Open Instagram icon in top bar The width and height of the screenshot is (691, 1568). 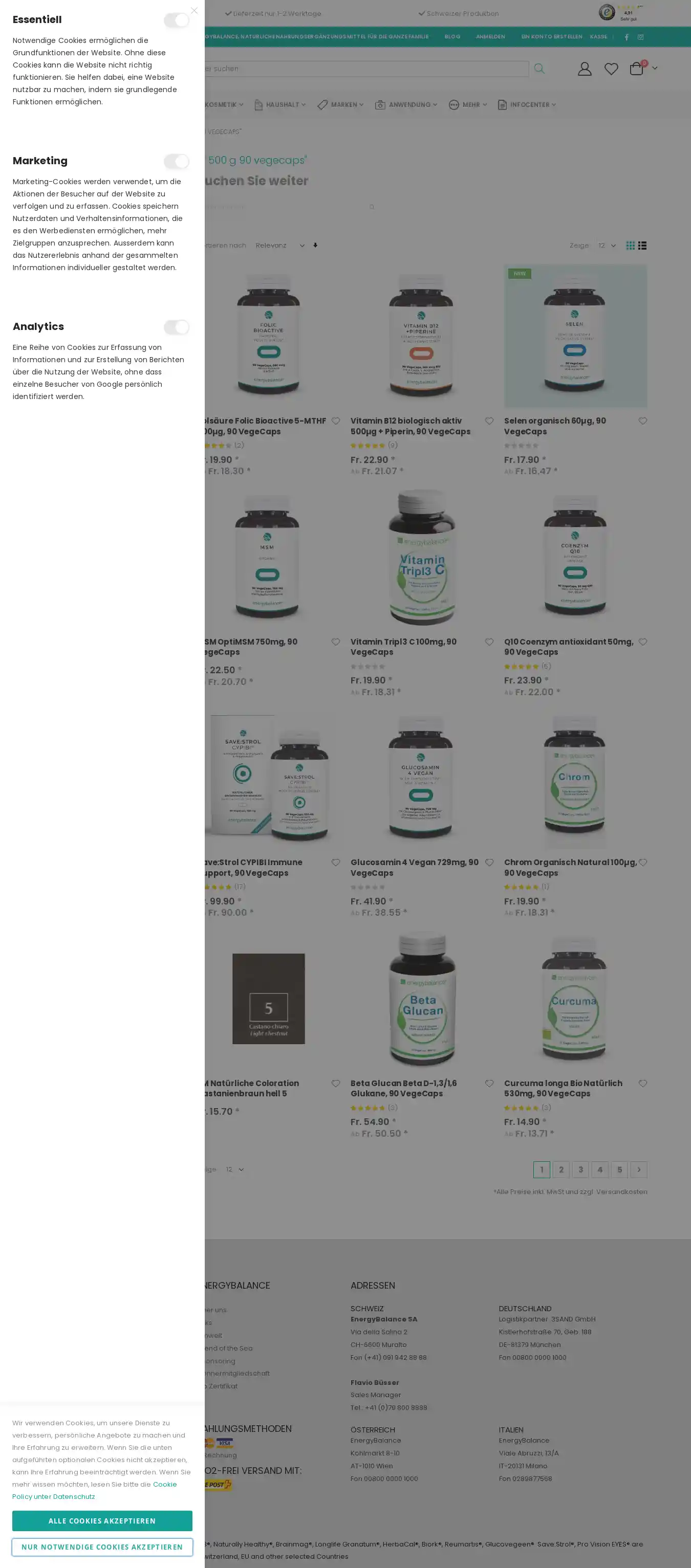click(x=640, y=37)
